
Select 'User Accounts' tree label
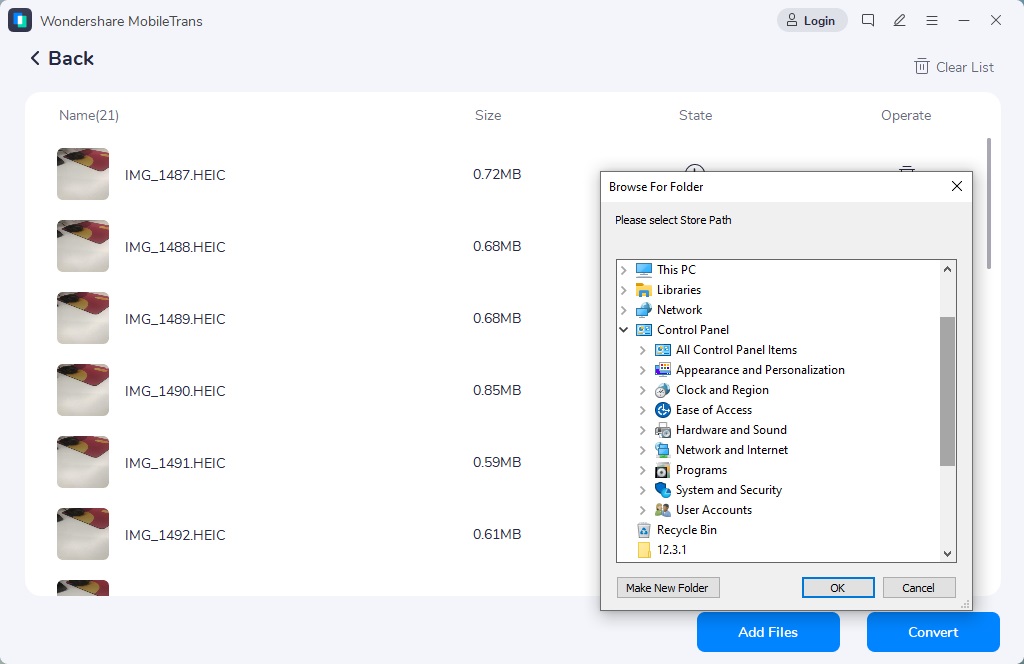714,510
